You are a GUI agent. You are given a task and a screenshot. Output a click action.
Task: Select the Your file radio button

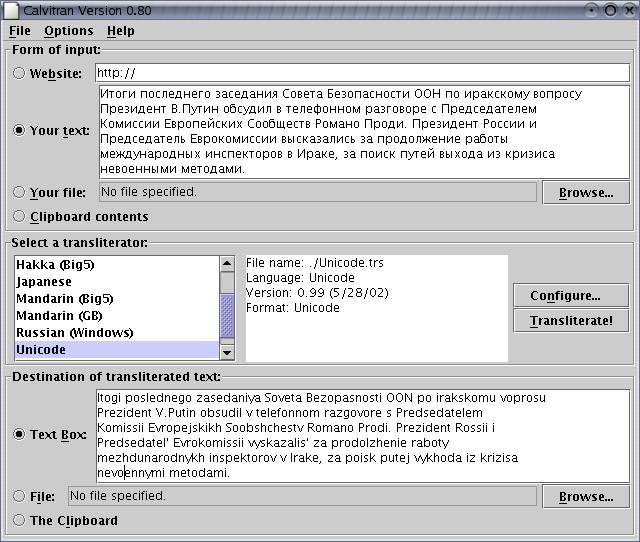[x=19, y=192]
